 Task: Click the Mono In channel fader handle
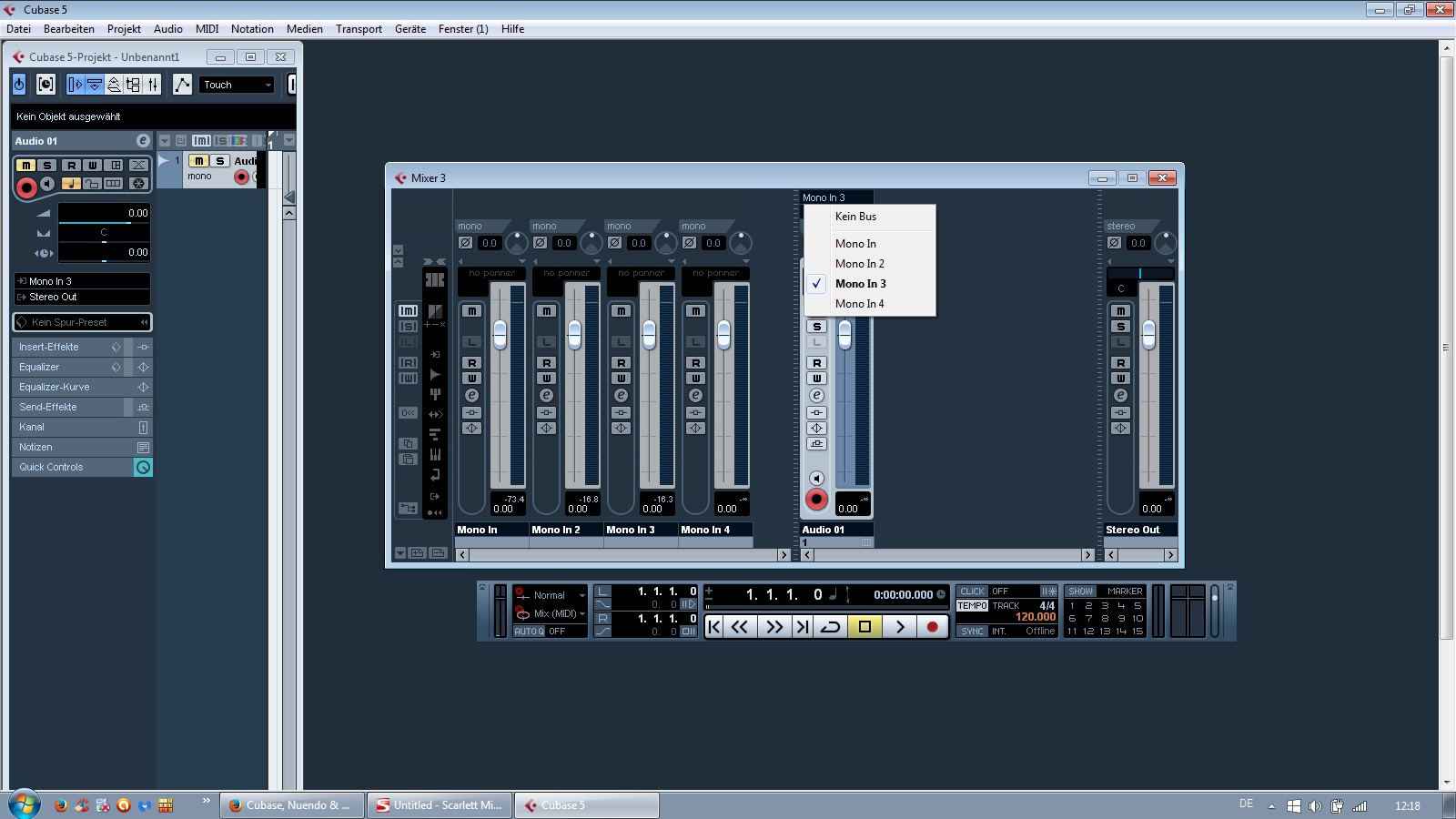click(500, 335)
